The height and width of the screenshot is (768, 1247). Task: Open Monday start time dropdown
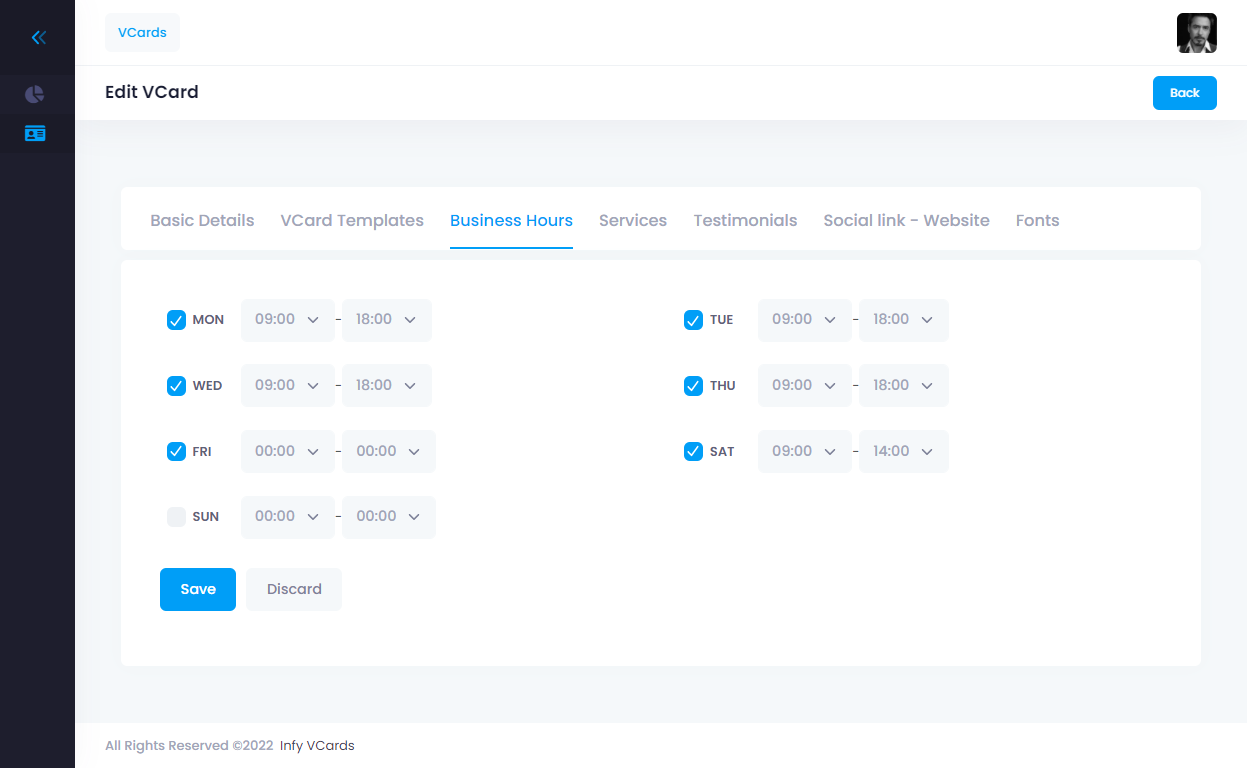pyautogui.click(x=287, y=320)
